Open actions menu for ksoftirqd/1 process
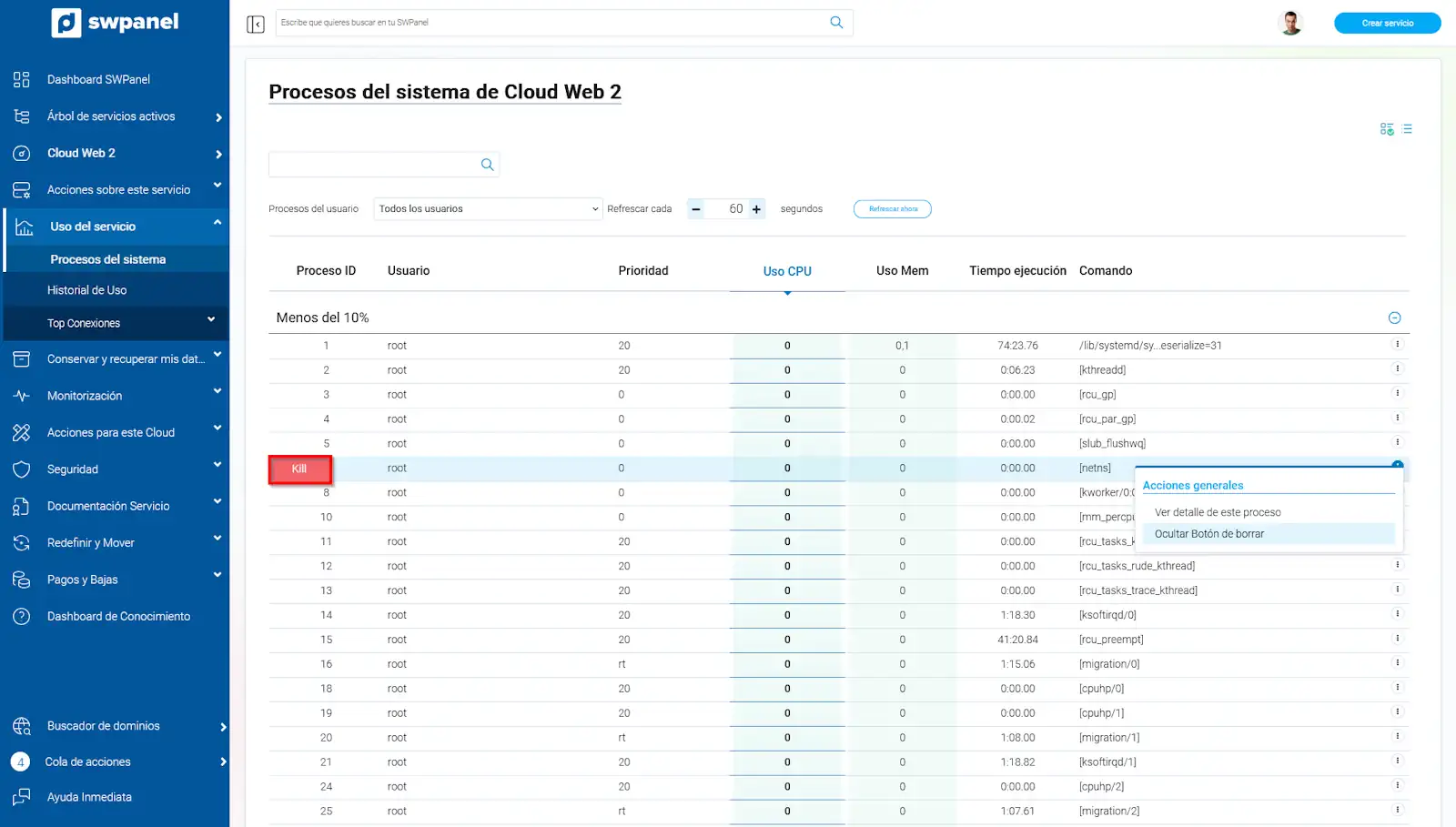The image size is (1456, 827). [1397, 761]
